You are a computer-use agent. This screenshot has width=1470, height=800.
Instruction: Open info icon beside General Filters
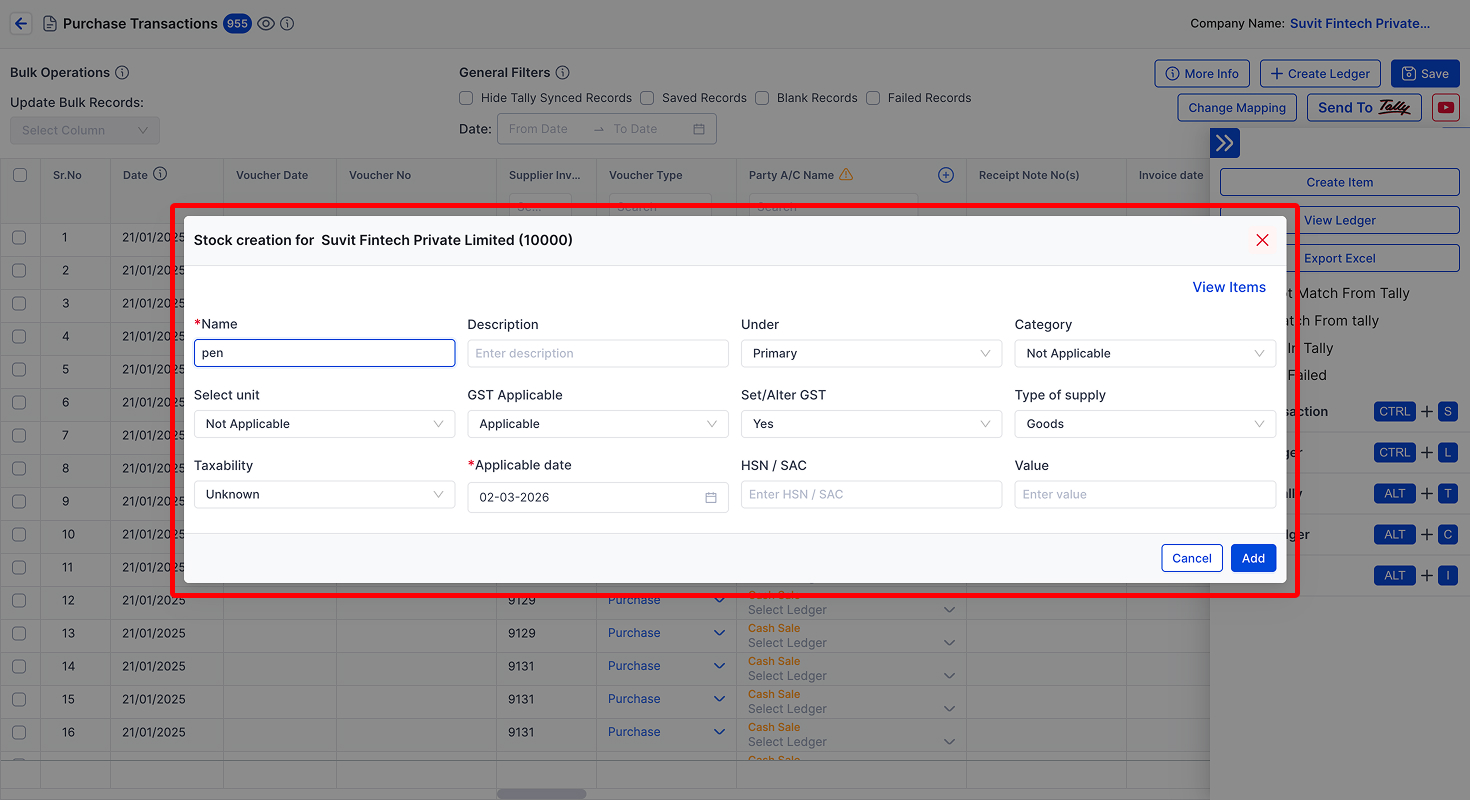pyautogui.click(x=562, y=73)
